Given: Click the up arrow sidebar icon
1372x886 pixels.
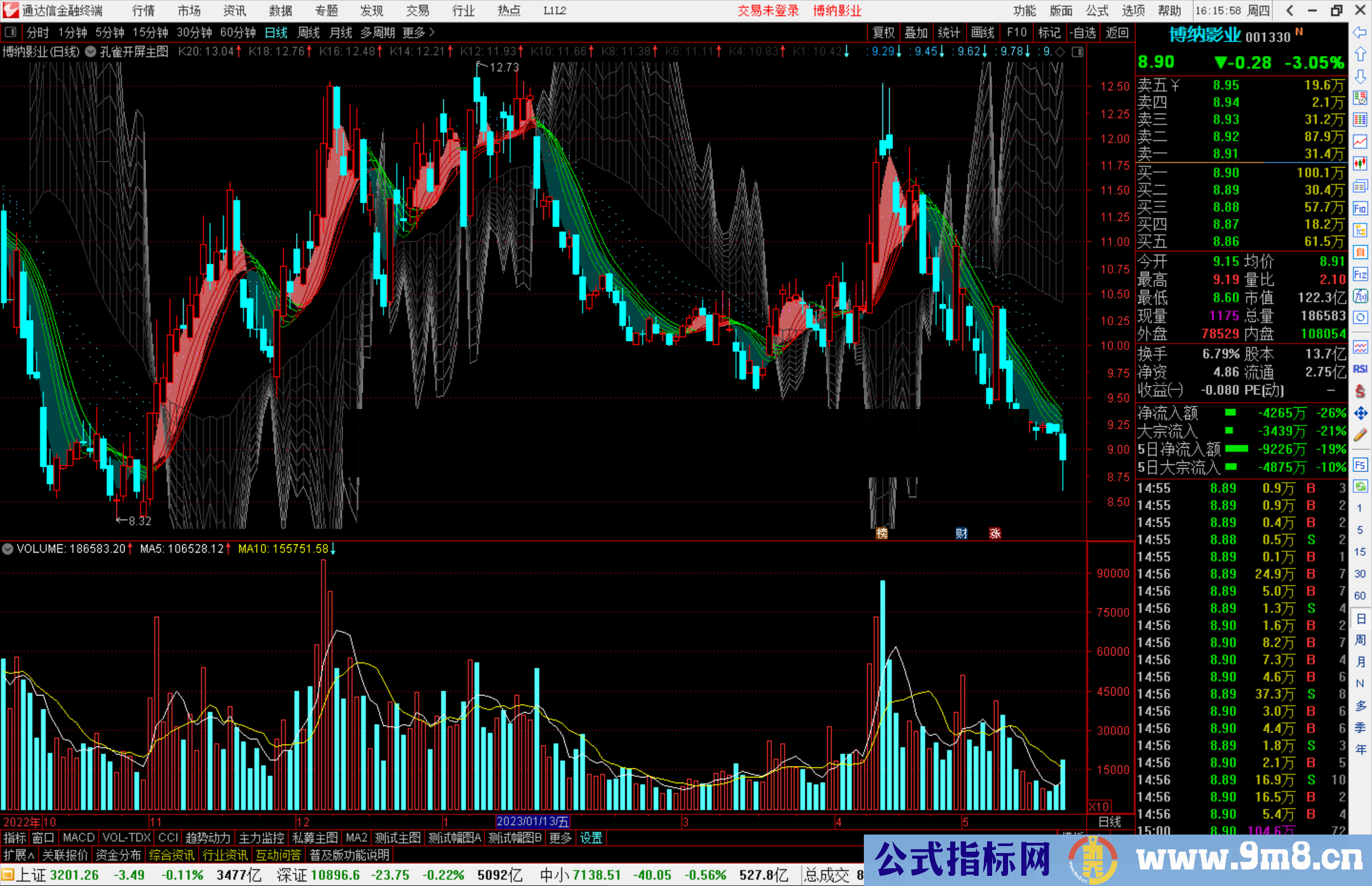Looking at the screenshot, I should [1360, 55].
